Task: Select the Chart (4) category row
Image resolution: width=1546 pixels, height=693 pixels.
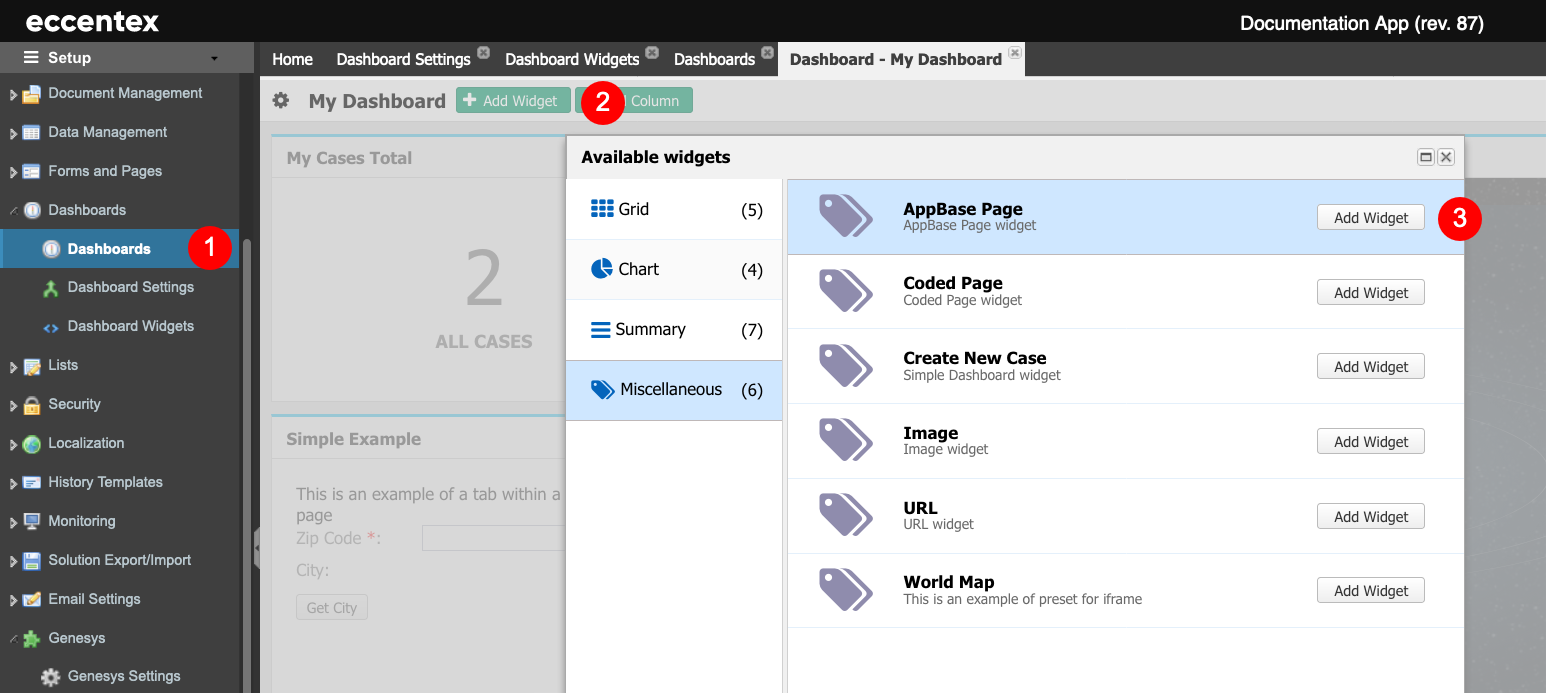Action: coord(674,270)
